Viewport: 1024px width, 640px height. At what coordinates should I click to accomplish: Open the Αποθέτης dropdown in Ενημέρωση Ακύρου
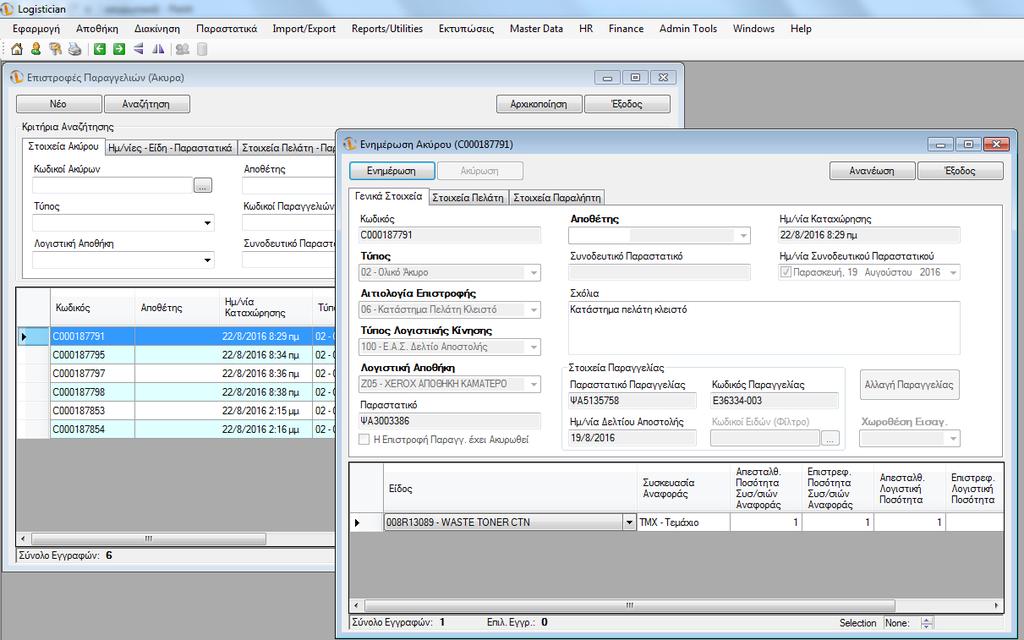tap(743, 235)
